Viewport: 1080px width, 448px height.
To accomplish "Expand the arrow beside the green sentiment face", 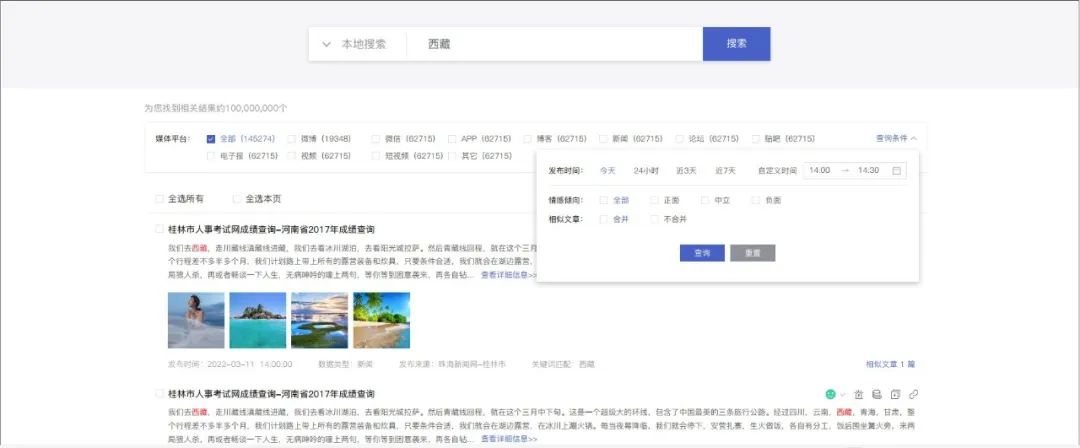I will 843,394.
